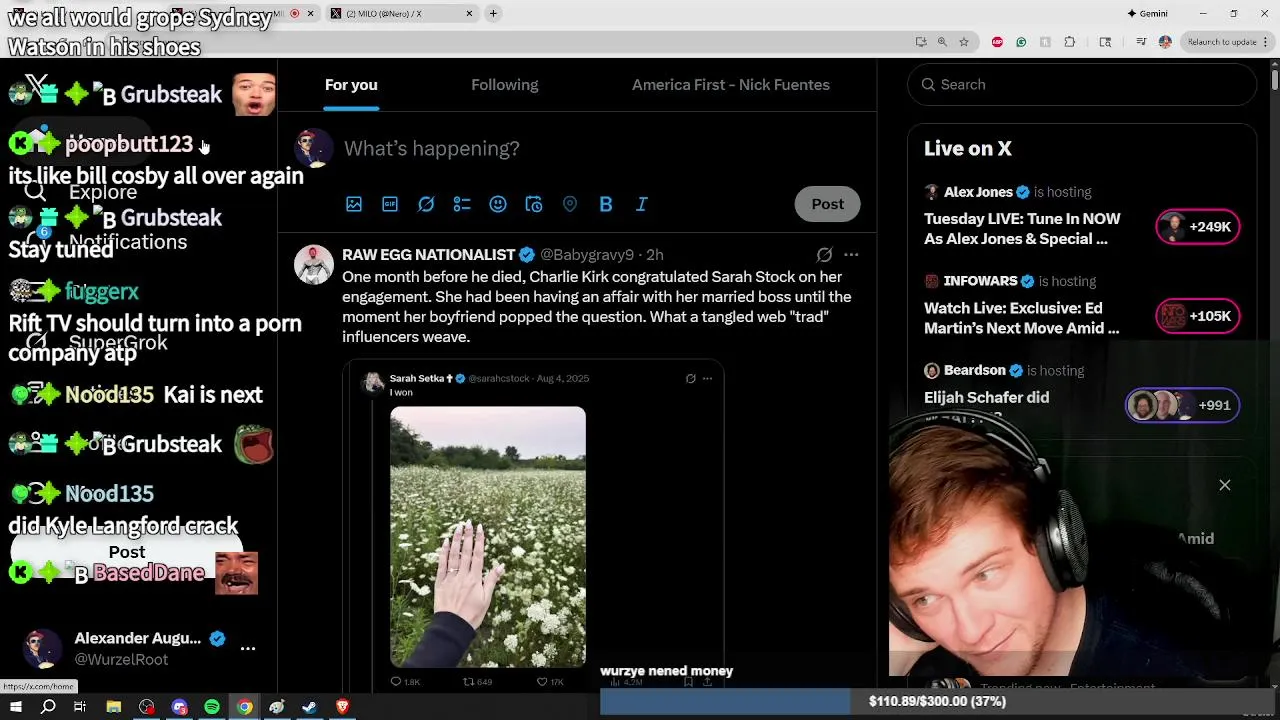Viewport: 1280px width, 720px height.
Task: Click the X search box
Action: coord(1082,85)
